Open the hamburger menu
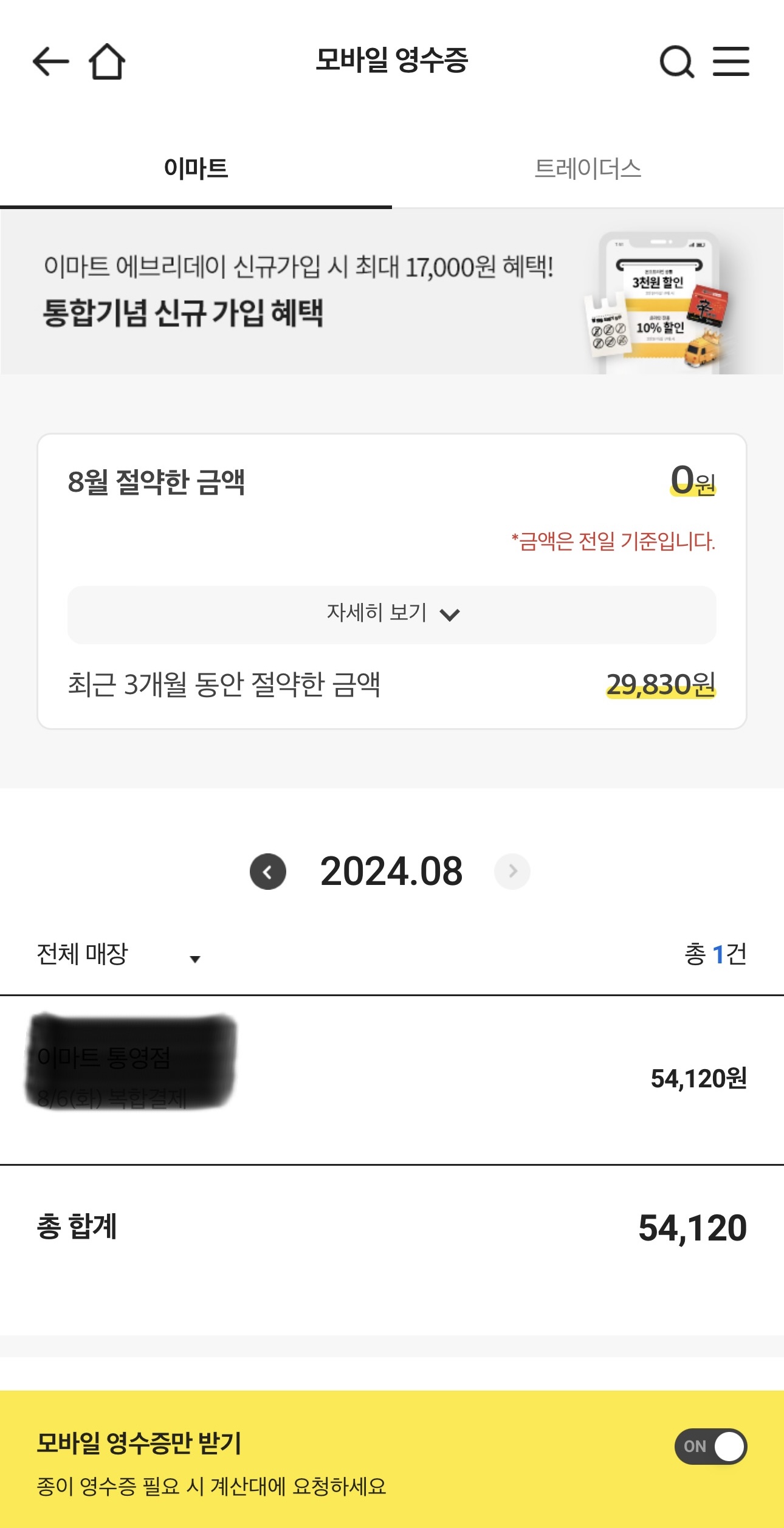The width and height of the screenshot is (784, 1528). pyautogui.click(x=731, y=61)
